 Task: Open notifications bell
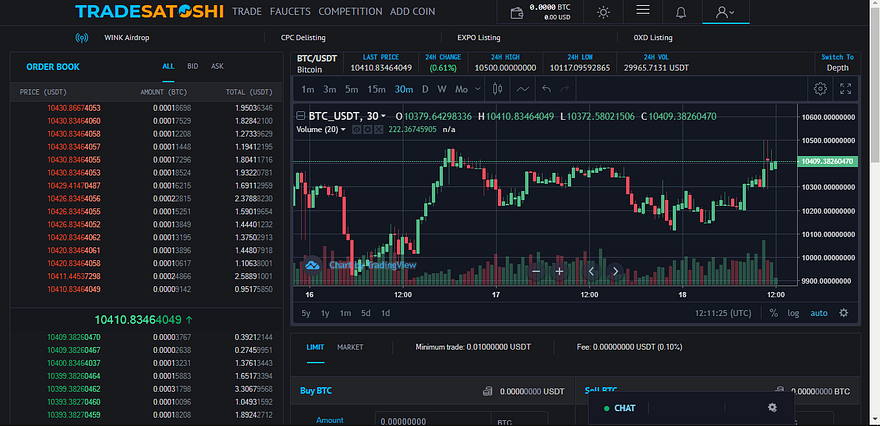[x=681, y=12]
